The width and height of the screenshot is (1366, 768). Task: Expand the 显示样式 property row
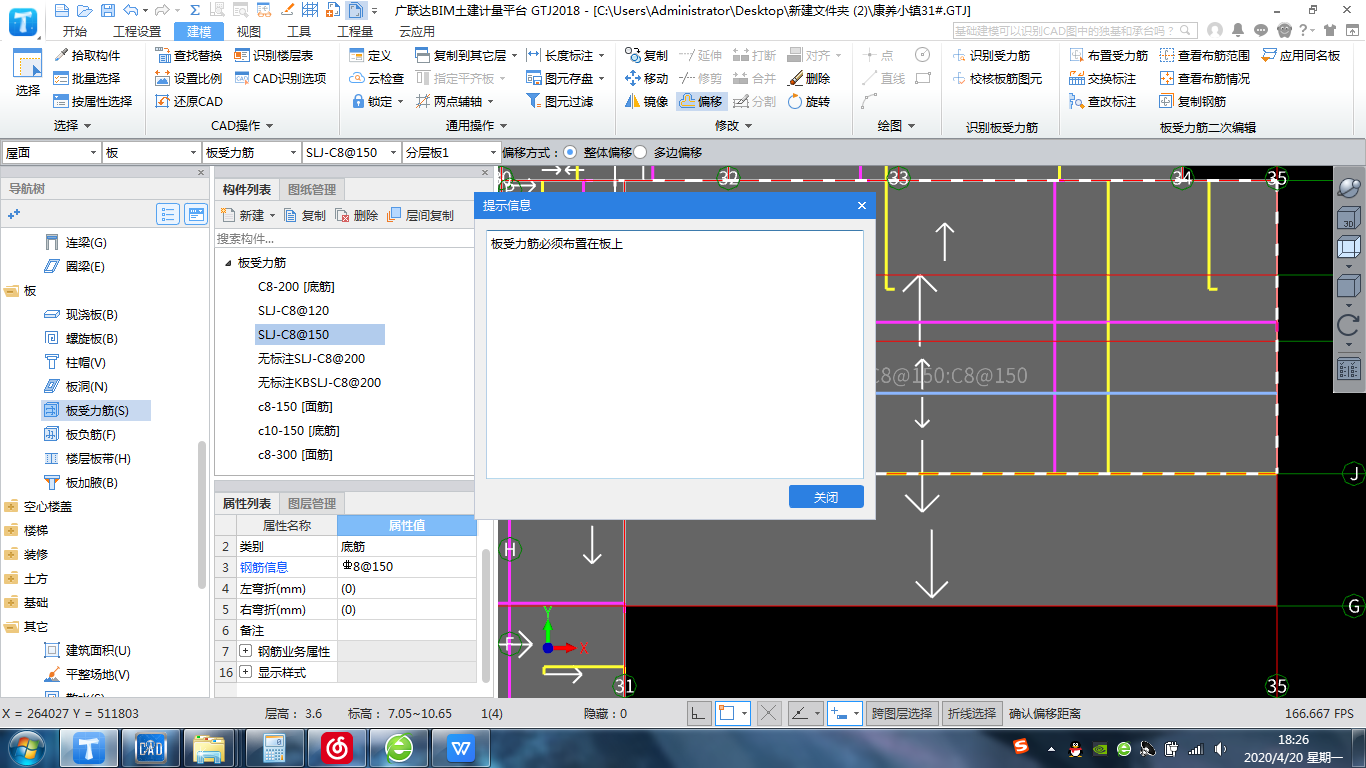point(246,672)
